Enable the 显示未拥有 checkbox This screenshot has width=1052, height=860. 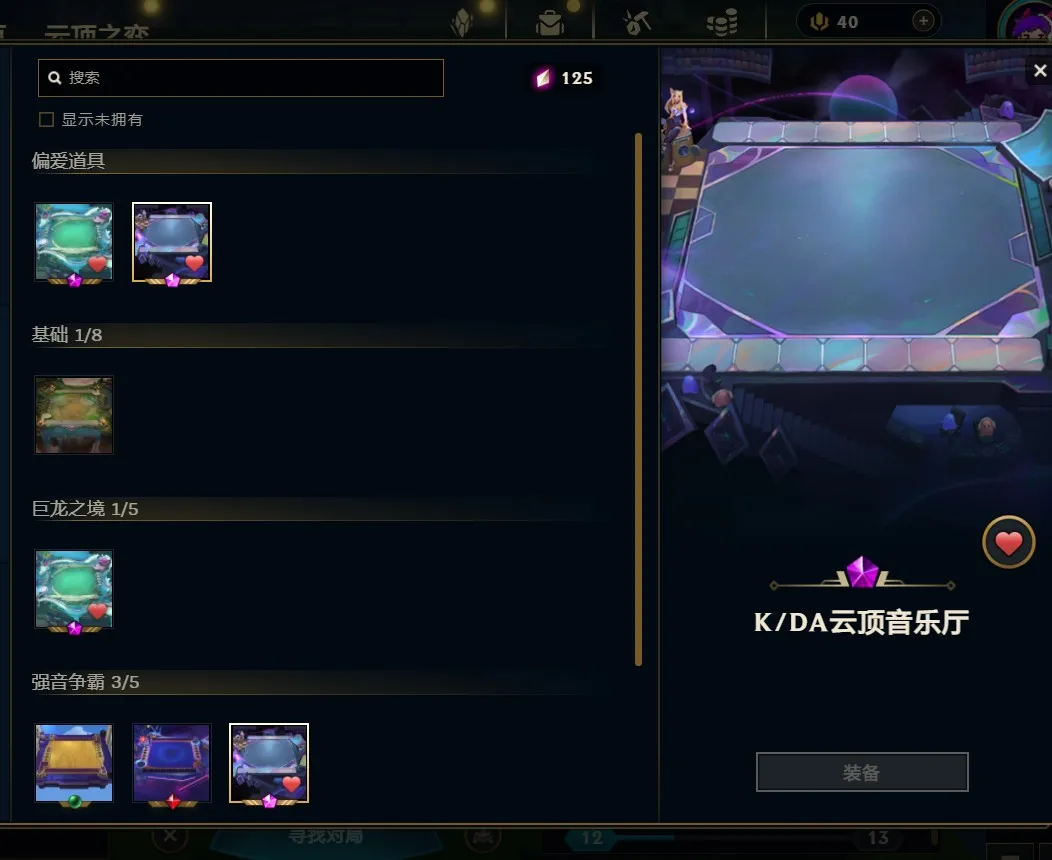46,119
